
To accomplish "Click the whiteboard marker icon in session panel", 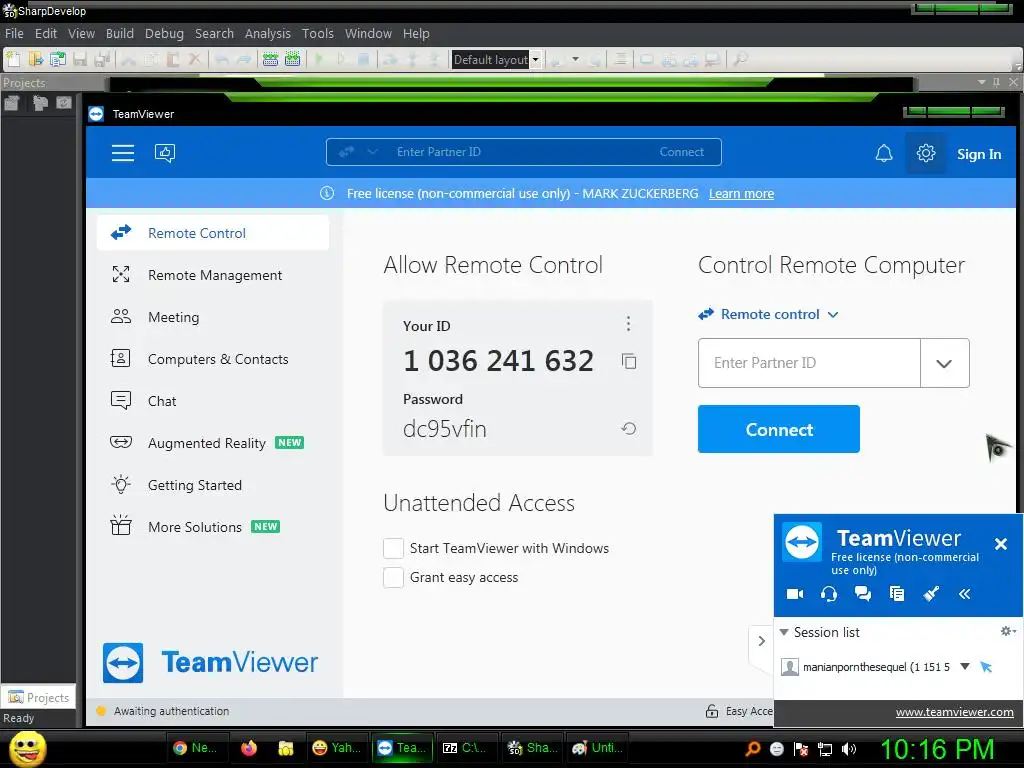I will click(x=931, y=594).
